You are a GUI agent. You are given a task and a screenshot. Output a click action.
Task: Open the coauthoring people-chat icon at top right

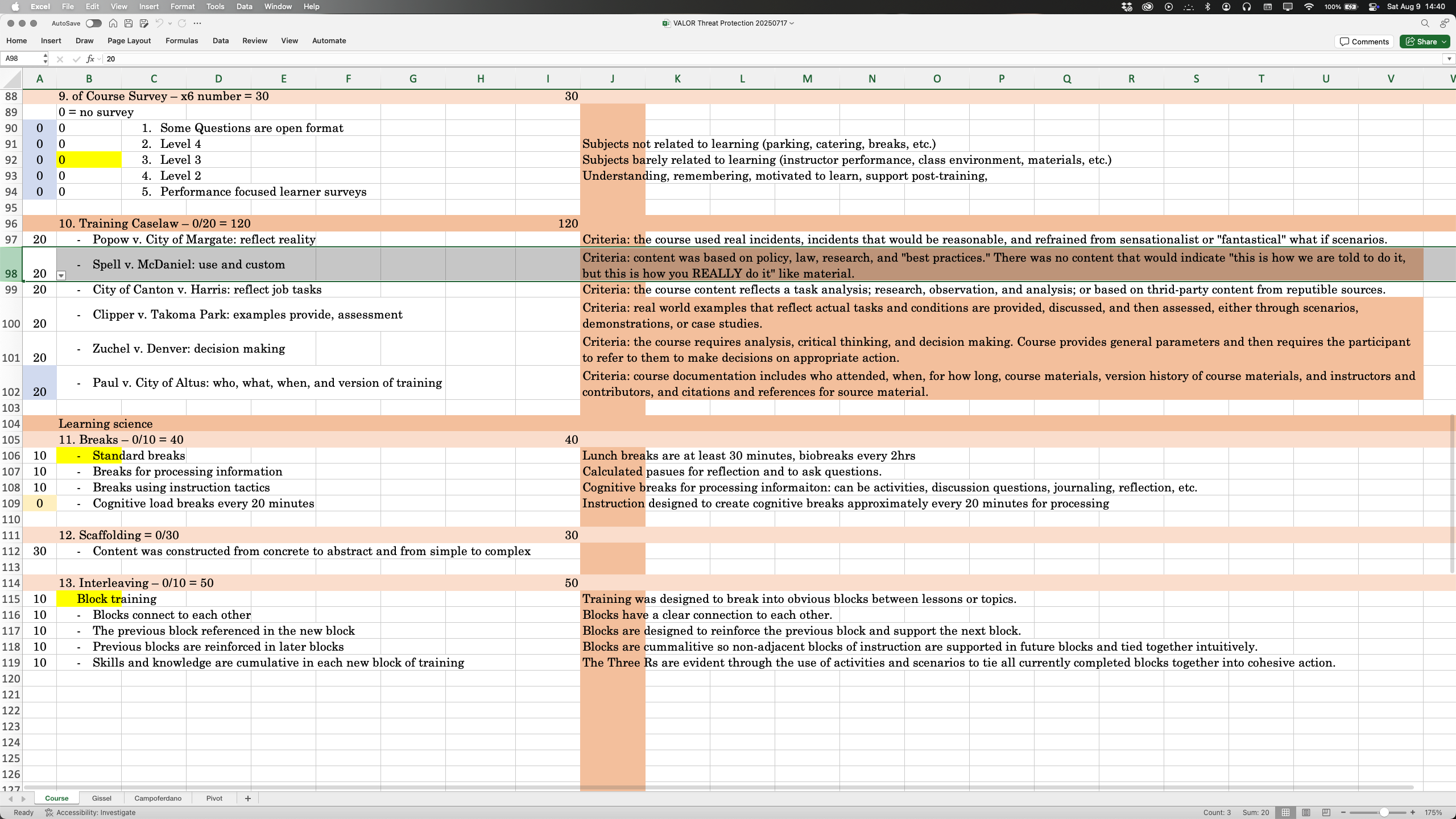pos(1444,23)
